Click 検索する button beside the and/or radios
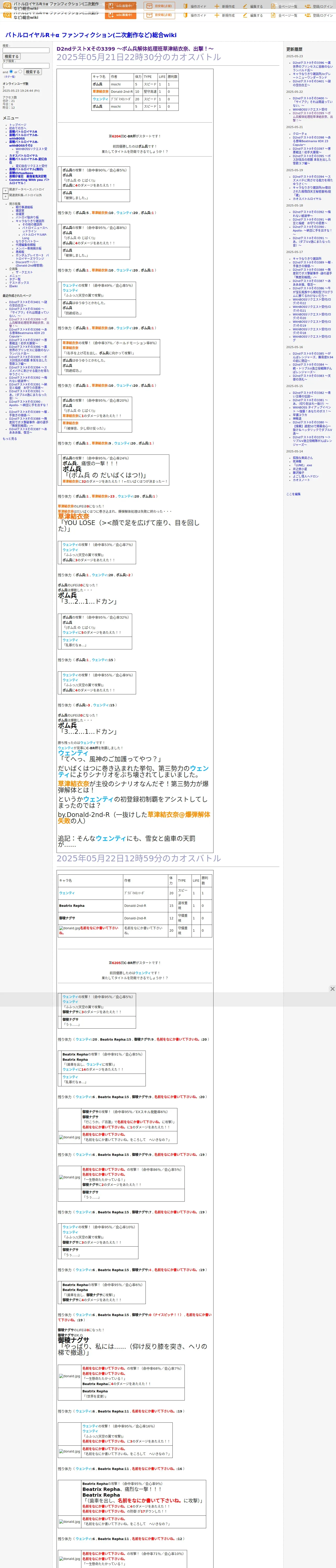336x1568 pixels. [x=32, y=72]
